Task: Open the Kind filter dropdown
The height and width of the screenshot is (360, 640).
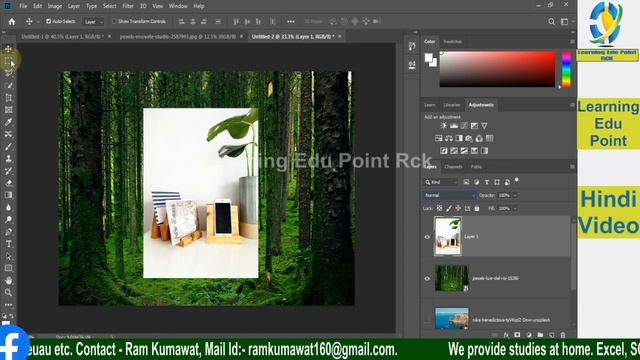Action: pos(441,182)
